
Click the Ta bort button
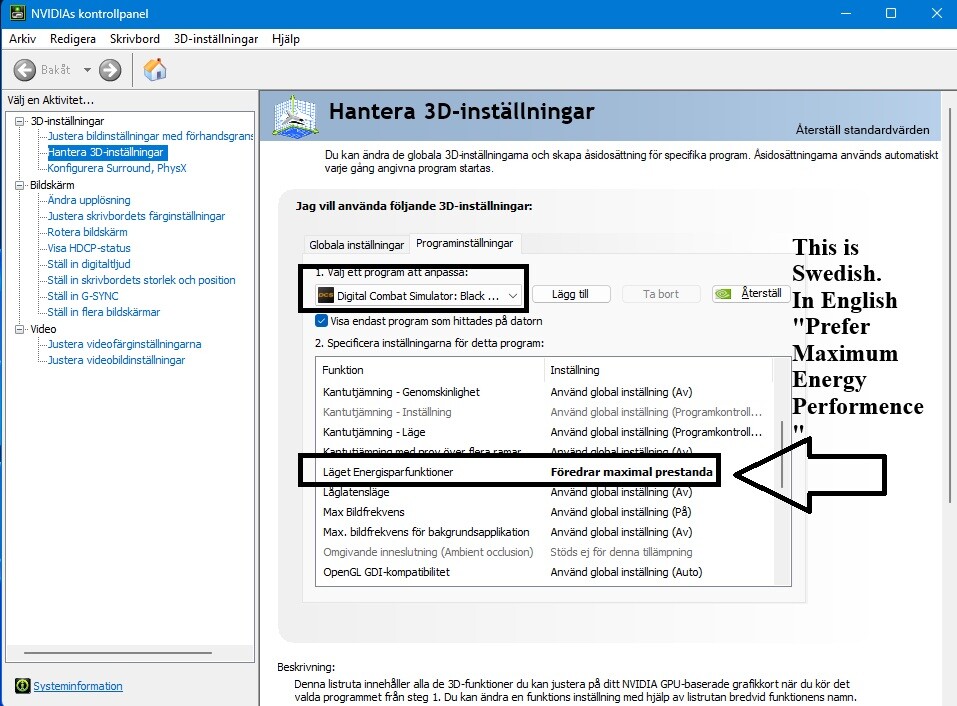pos(660,294)
